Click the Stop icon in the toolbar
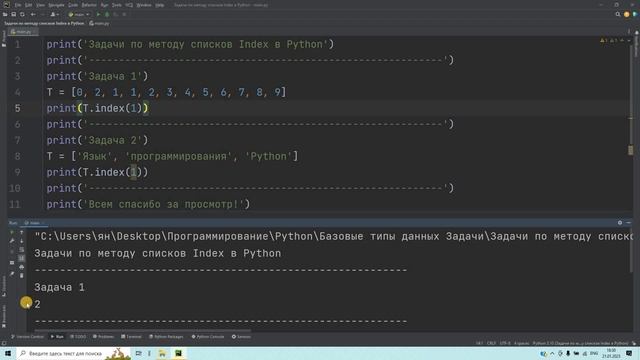 click(124, 14)
